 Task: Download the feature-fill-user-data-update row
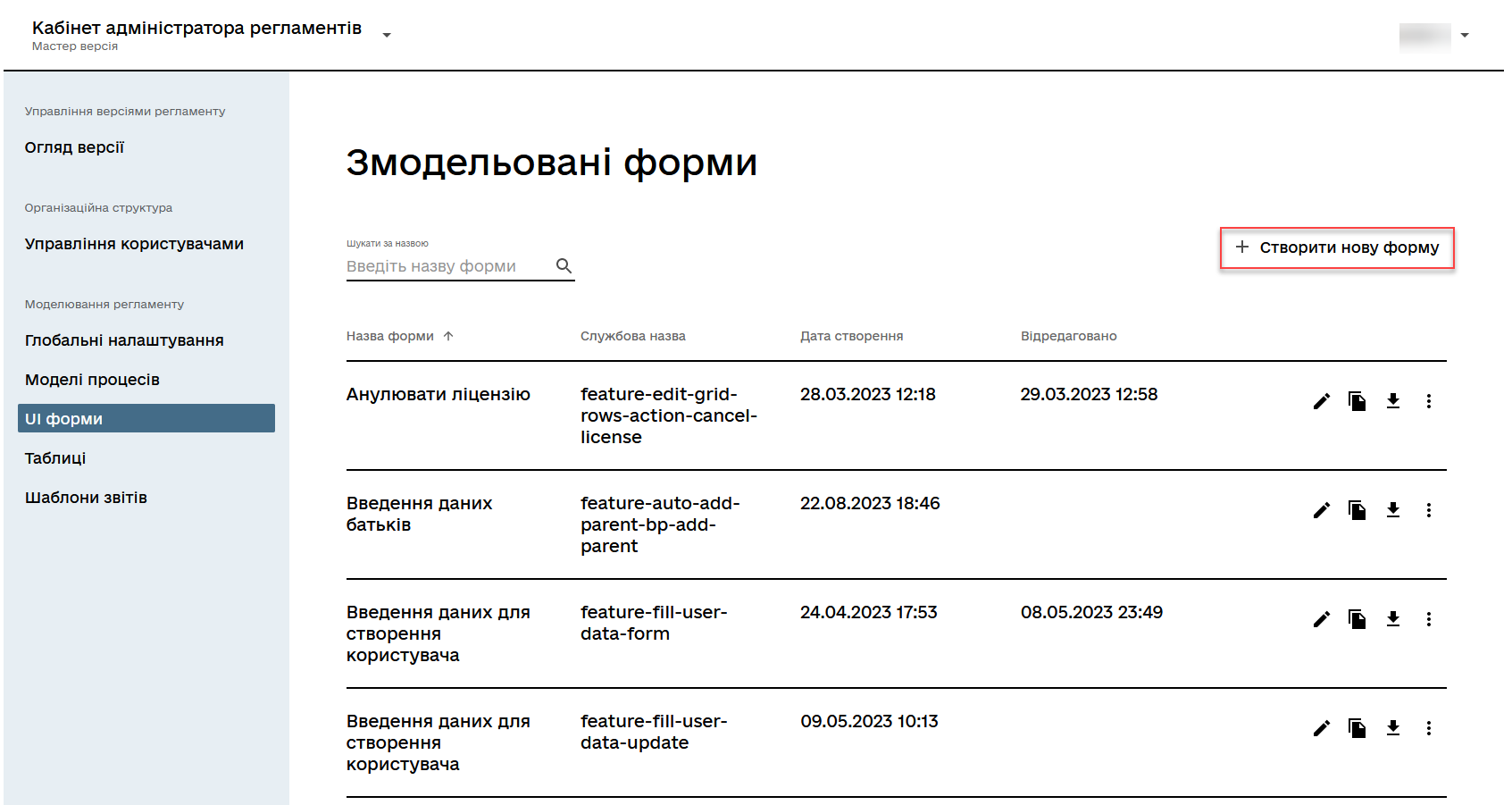pyautogui.click(x=1393, y=728)
